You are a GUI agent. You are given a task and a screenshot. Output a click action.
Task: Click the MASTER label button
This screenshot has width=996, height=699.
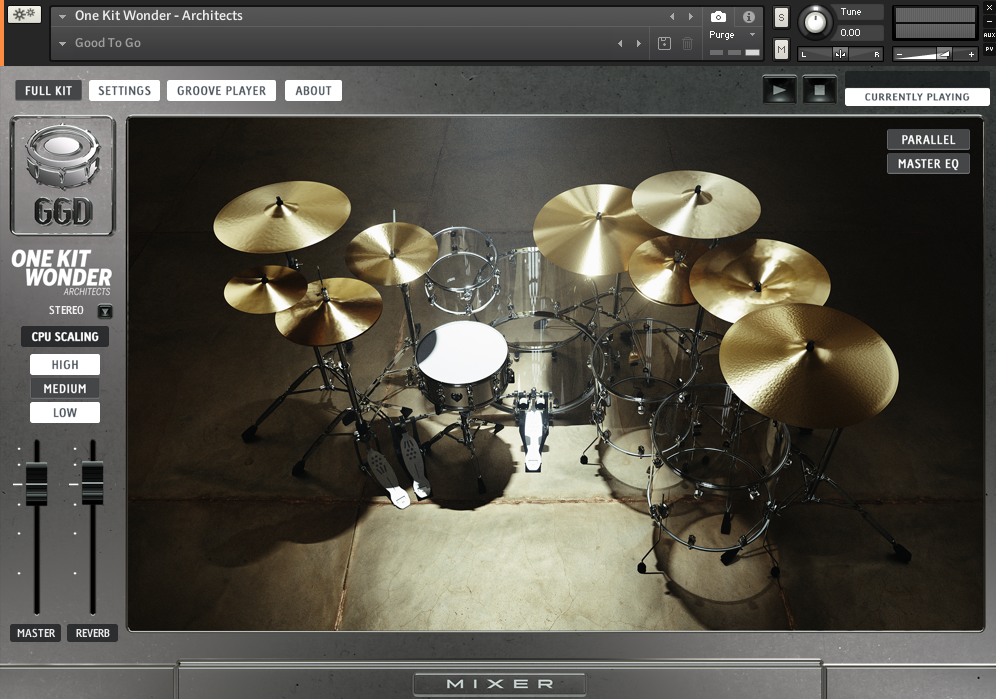pyautogui.click(x=36, y=633)
